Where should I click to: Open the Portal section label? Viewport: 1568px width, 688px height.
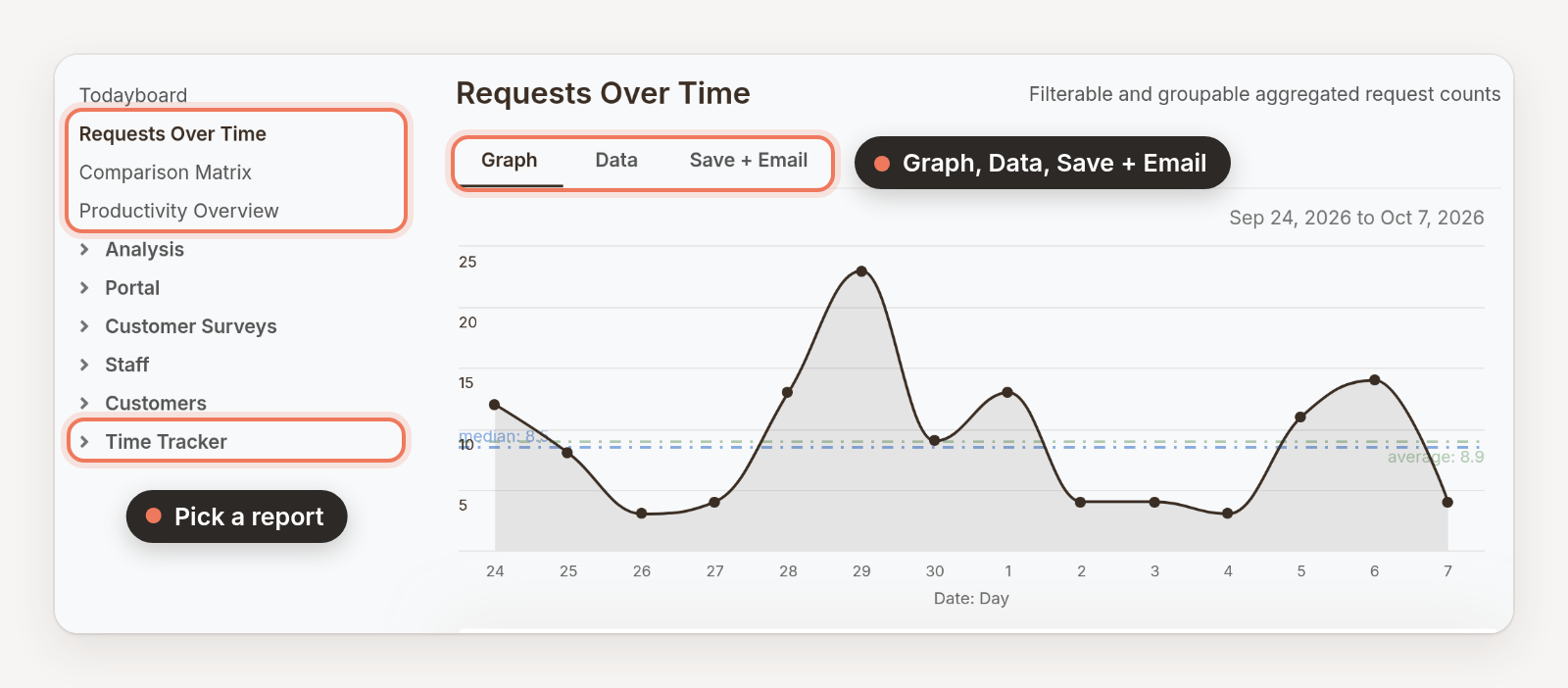click(132, 288)
